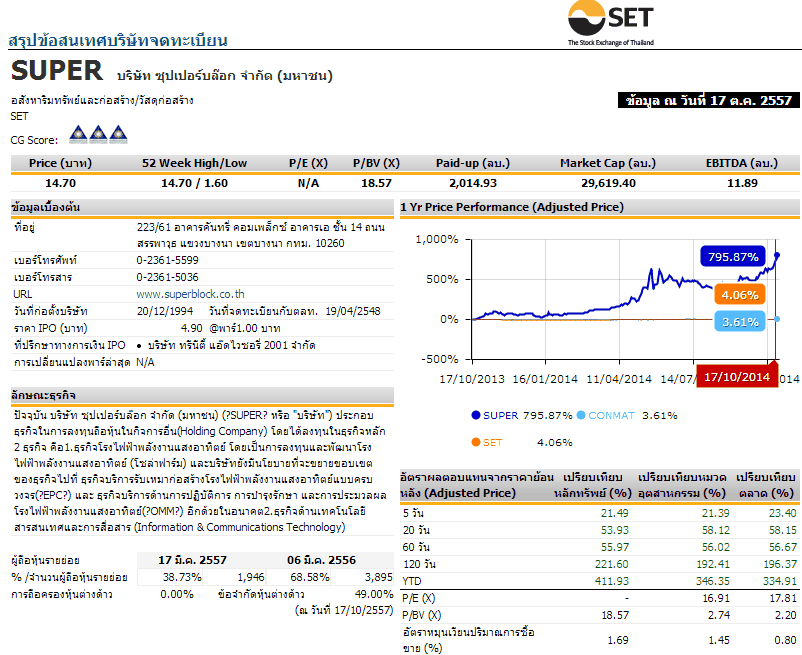This screenshot has height=655, width=802.
Task: Click the turnover ratio value 1.69
Action: 618,640
